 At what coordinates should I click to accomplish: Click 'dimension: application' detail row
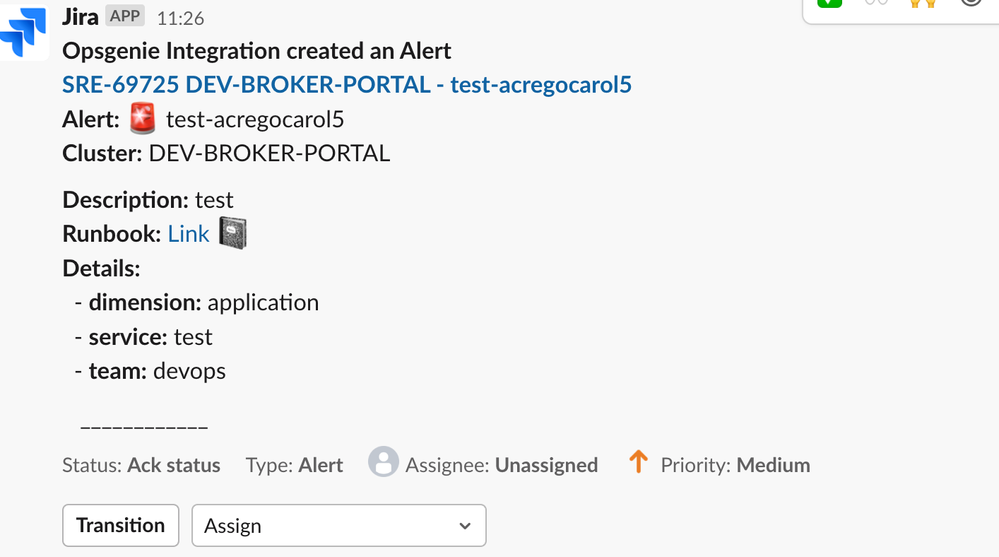197,303
